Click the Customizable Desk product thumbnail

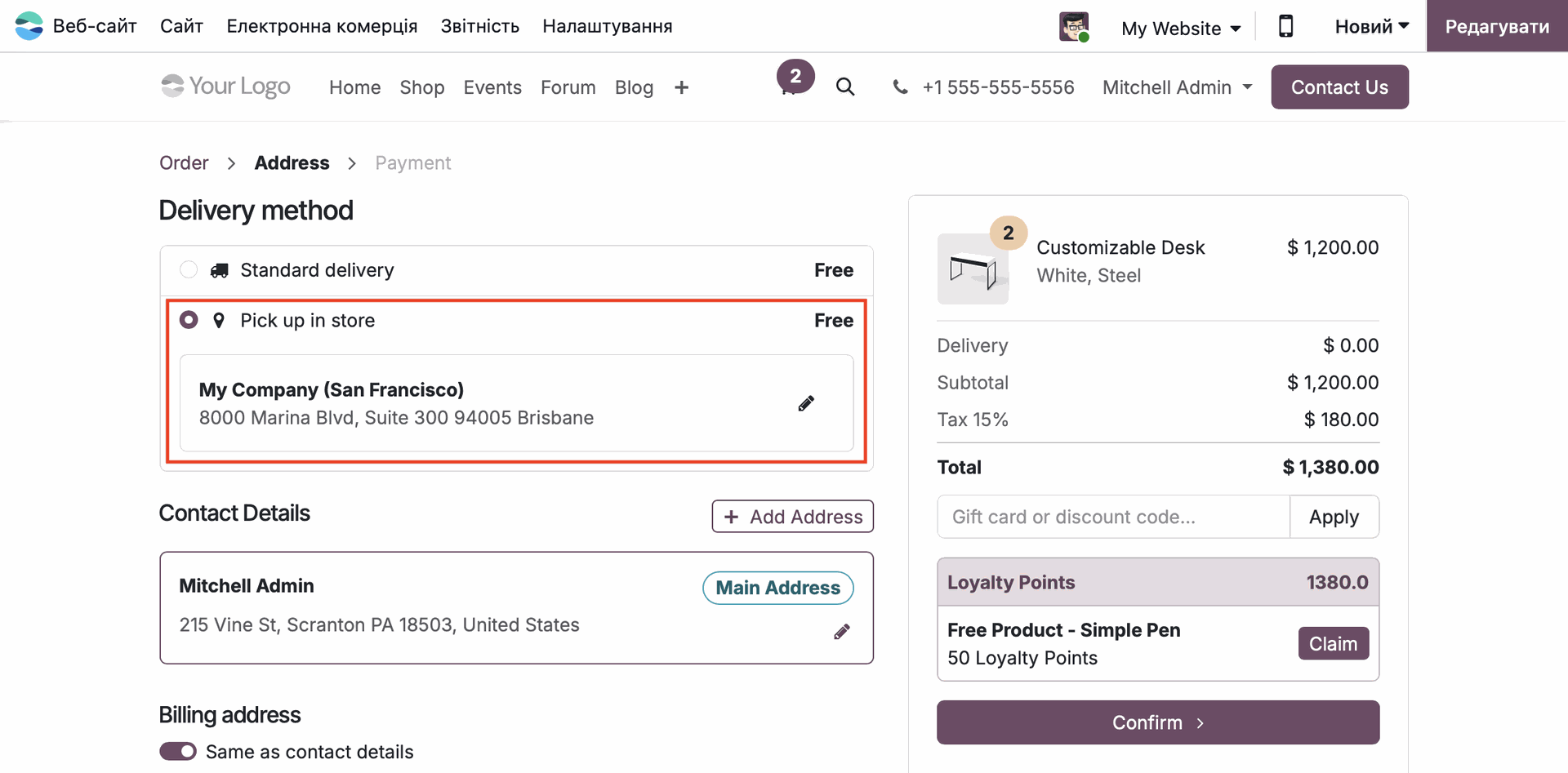click(x=973, y=269)
